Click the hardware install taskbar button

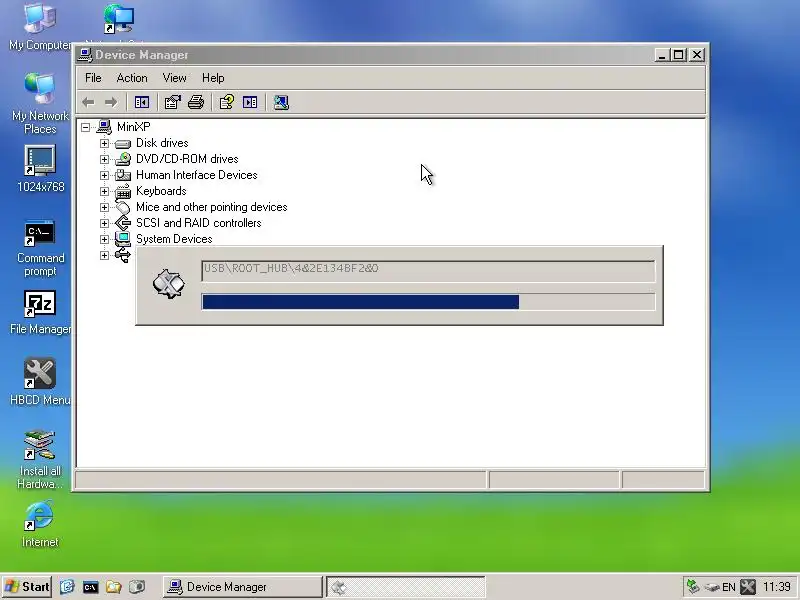click(x=406, y=587)
